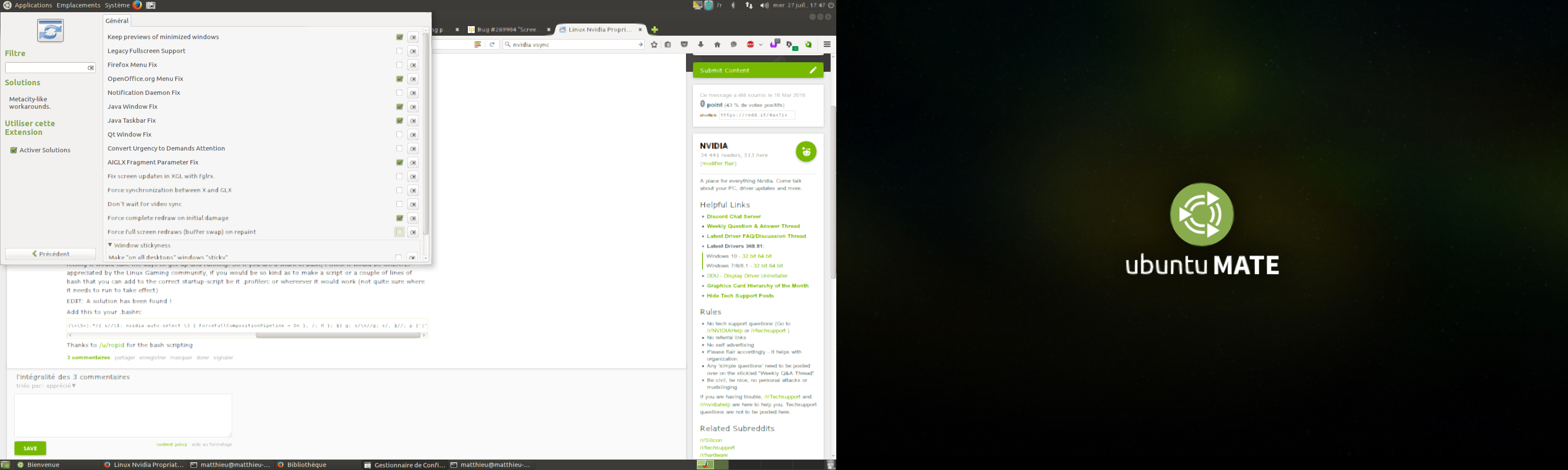This screenshot has width=1568, height=470.
Task: Disable AIGLX Fragment Parameter Fix
Action: (x=399, y=163)
